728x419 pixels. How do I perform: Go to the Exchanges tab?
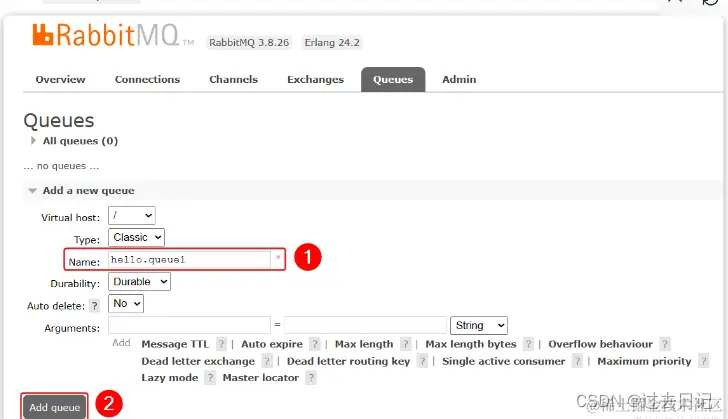315,79
